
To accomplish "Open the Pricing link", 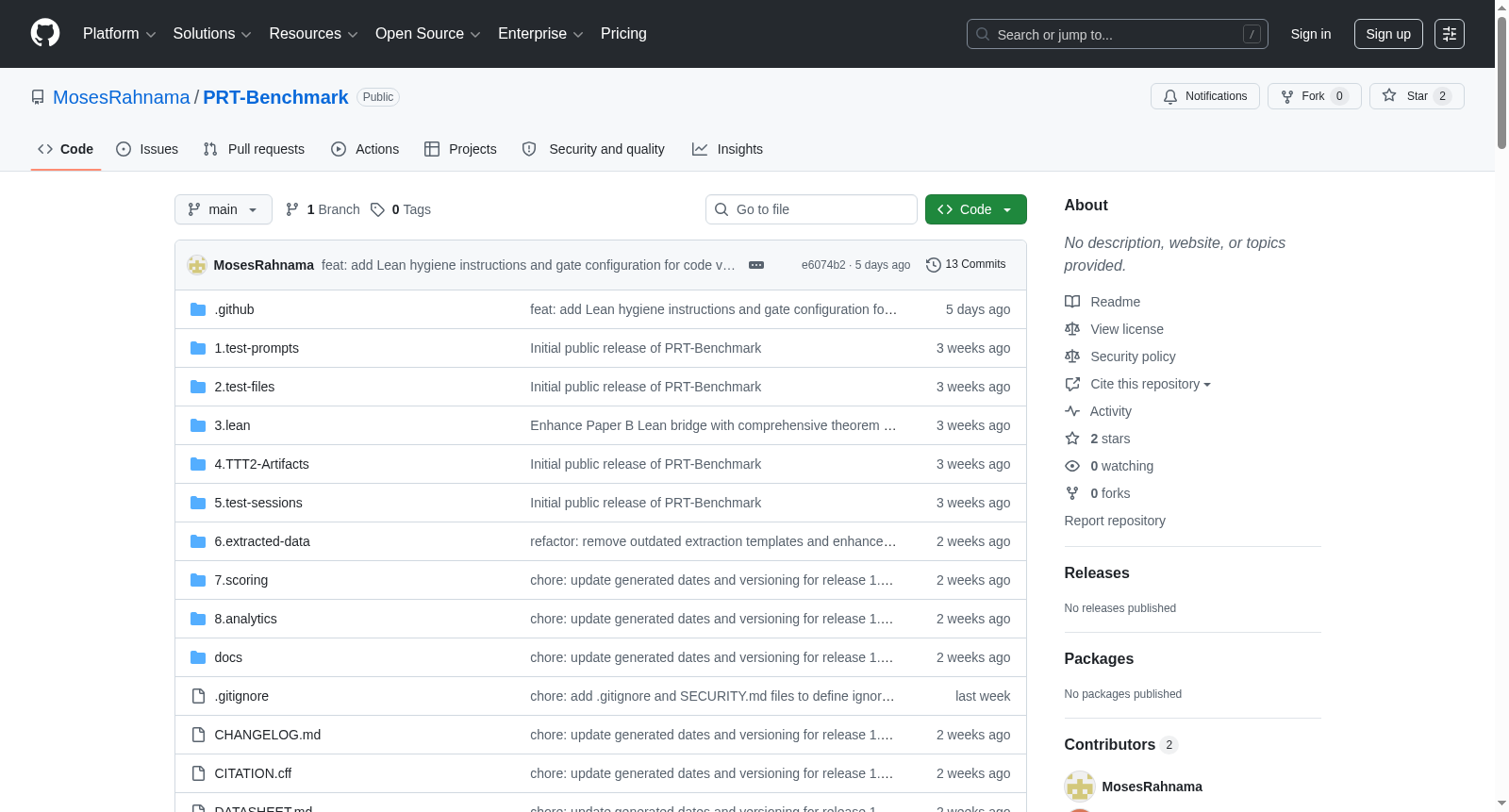I will [623, 34].
